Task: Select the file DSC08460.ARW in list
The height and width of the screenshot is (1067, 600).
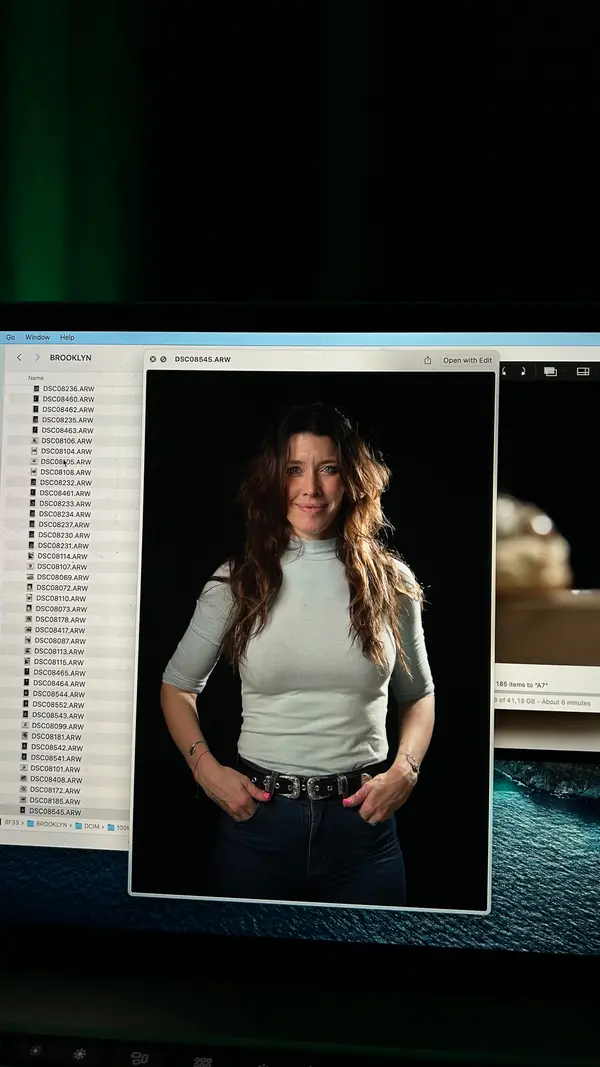Action: pyautogui.click(x=68, y=399)
